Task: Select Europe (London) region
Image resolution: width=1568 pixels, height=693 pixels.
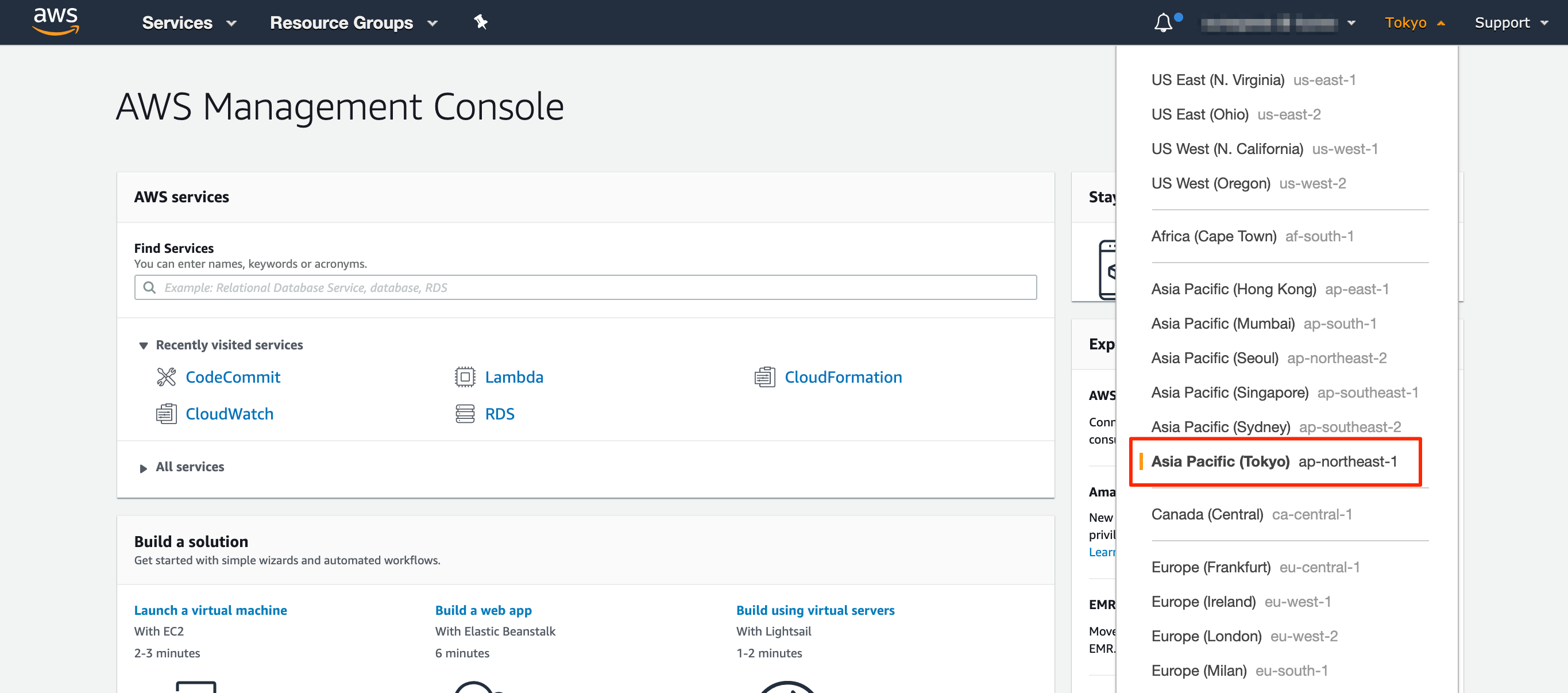Action: 1244,636
